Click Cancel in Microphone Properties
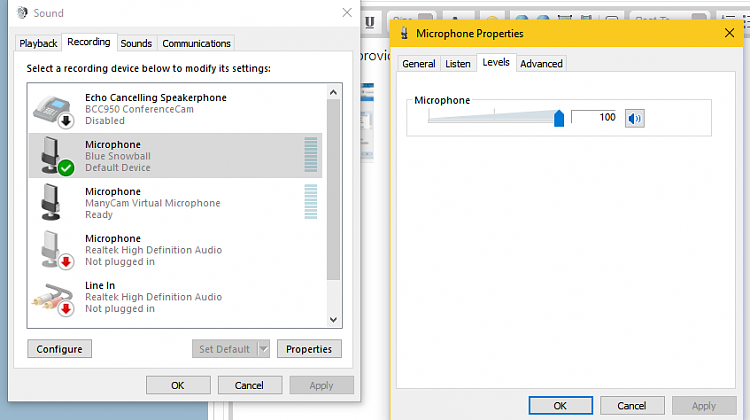Image resolution: width=750 pixels, height=420 pixels. (x=632, y=406)
